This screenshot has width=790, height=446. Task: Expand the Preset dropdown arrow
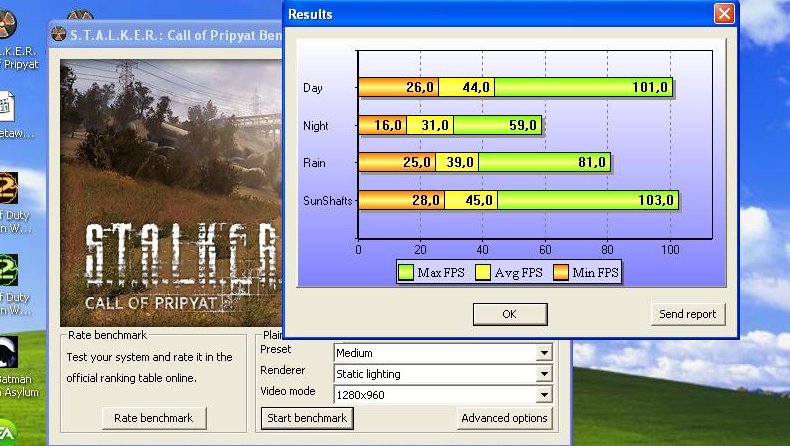coord(544,353)
